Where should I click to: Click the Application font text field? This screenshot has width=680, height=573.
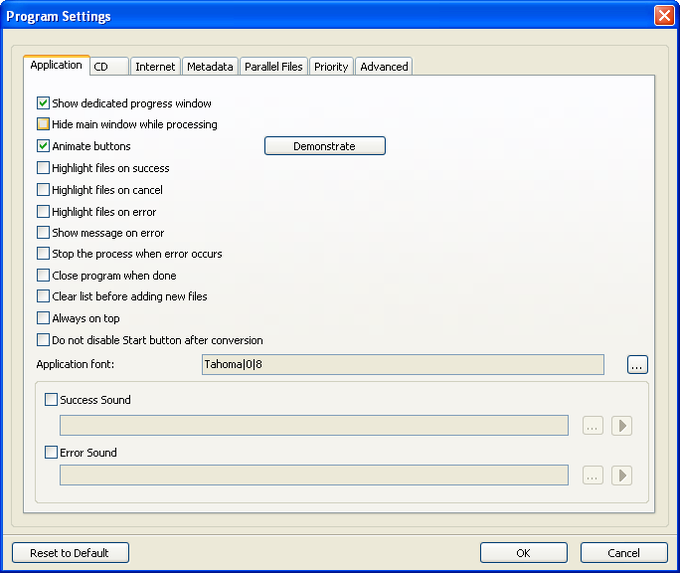402,365
